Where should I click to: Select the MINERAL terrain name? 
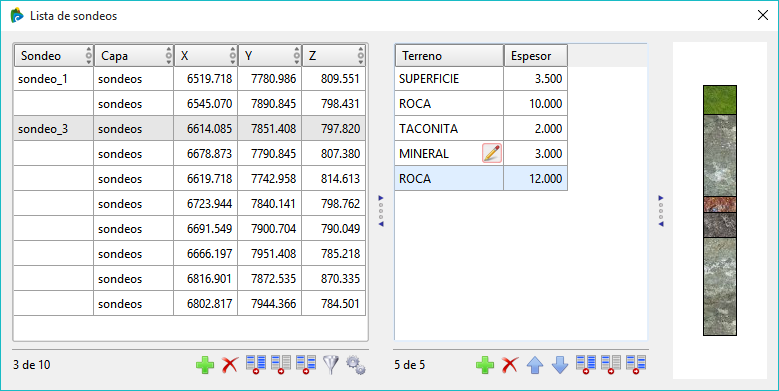(x=424, y=154)
